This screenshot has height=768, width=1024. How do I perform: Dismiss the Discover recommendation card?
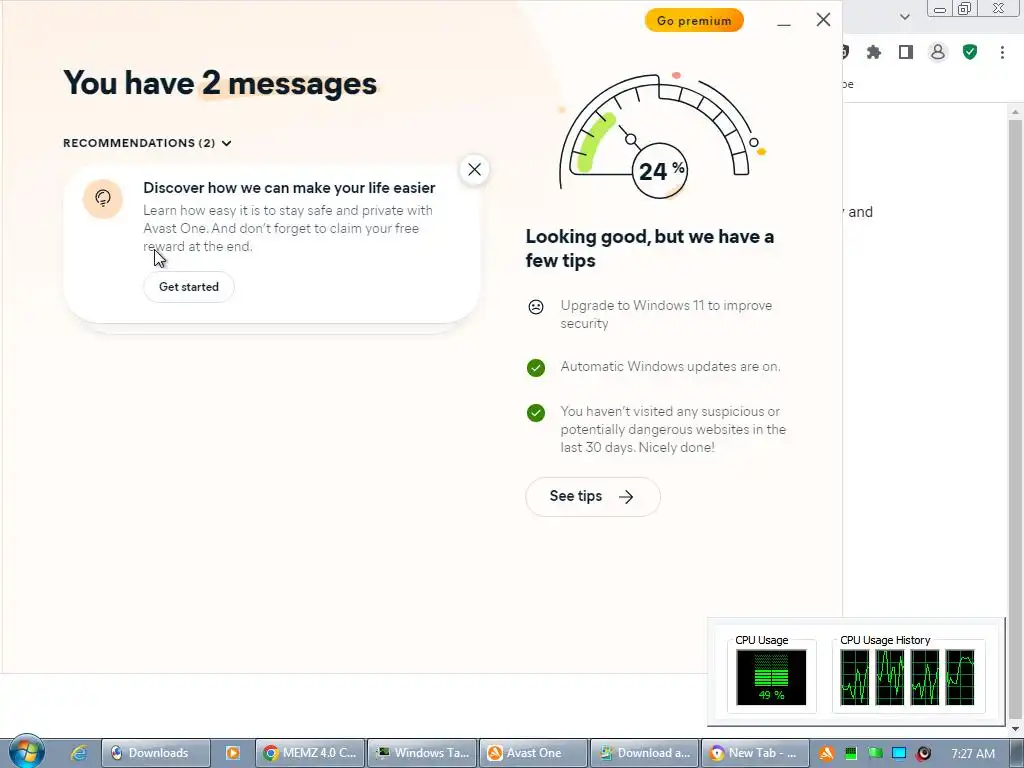point(474,170)
